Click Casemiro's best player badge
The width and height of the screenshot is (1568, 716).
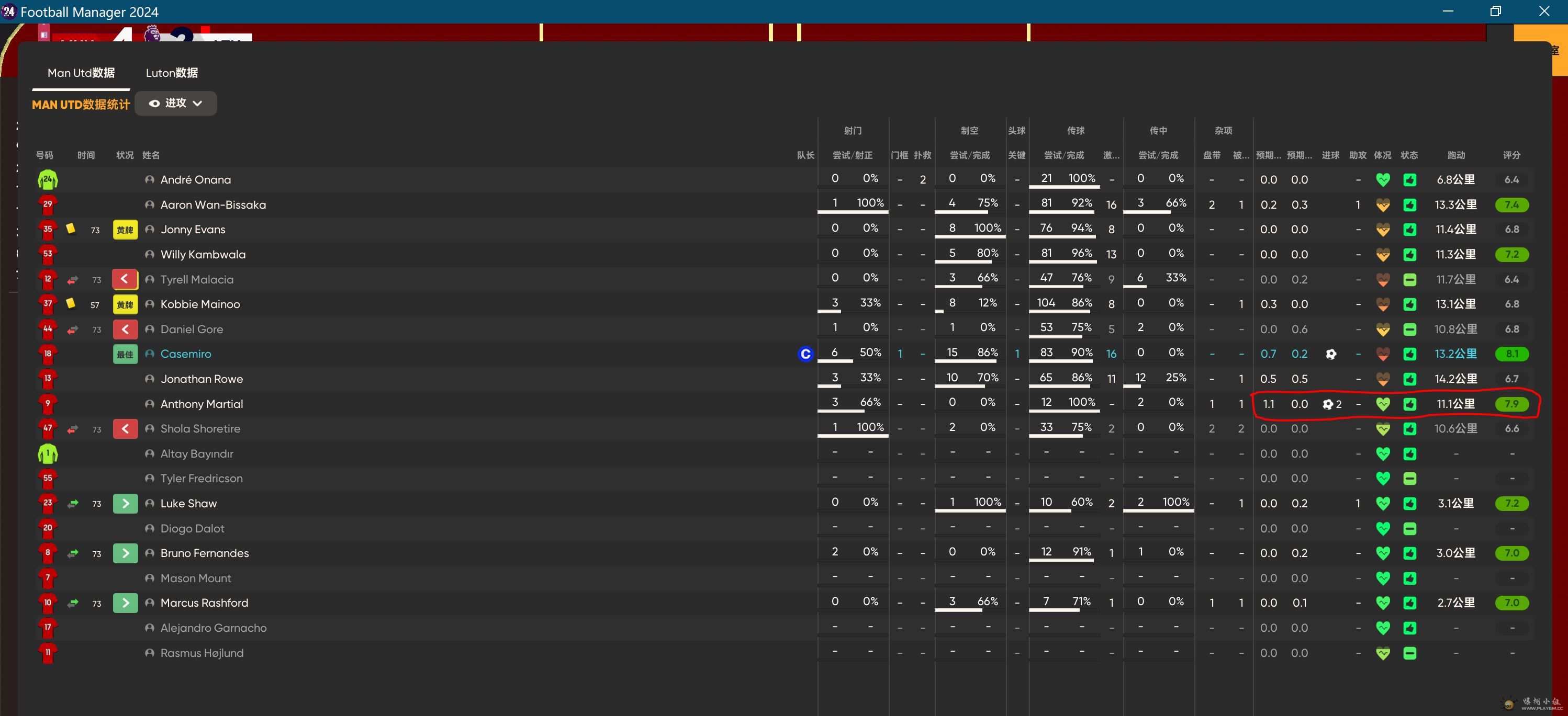[x=125, y=354]
